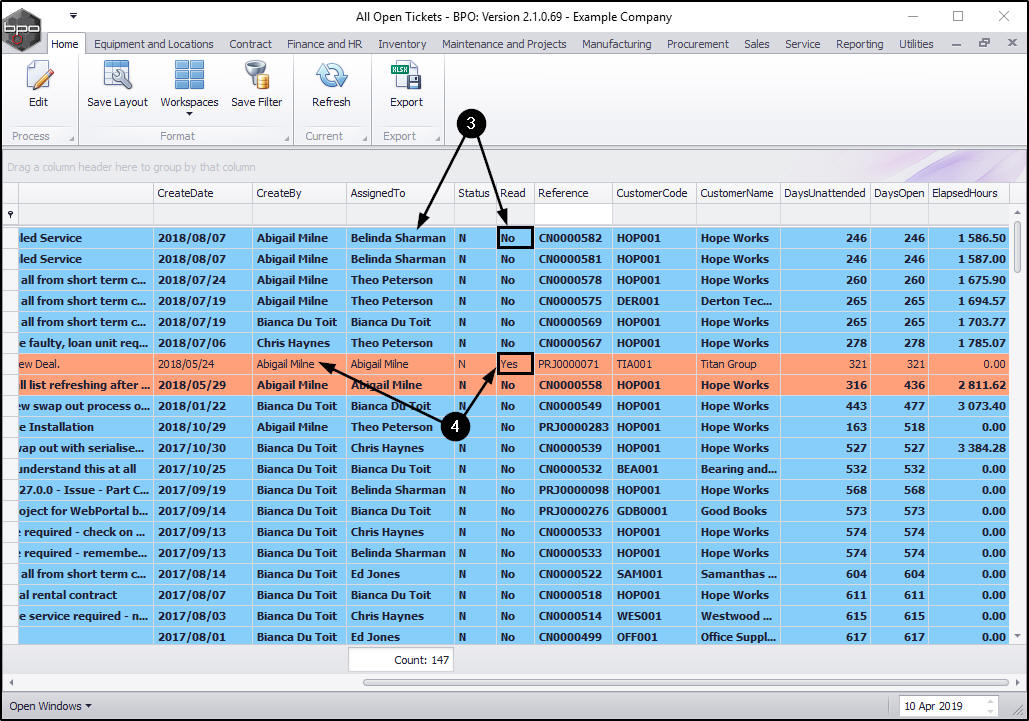Click the vertical scrollbar down arrow
Viewport: 1029px width, 721px height.
tap(1018, 635)
